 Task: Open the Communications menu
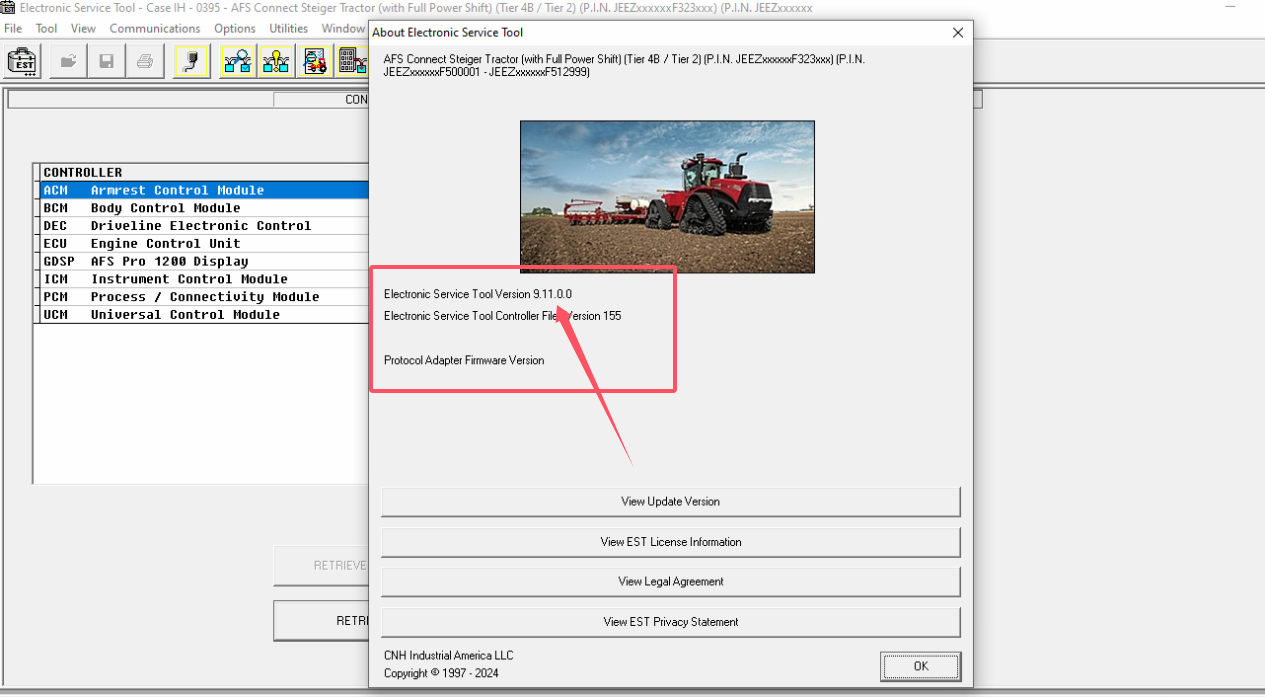tap(155, 28)
